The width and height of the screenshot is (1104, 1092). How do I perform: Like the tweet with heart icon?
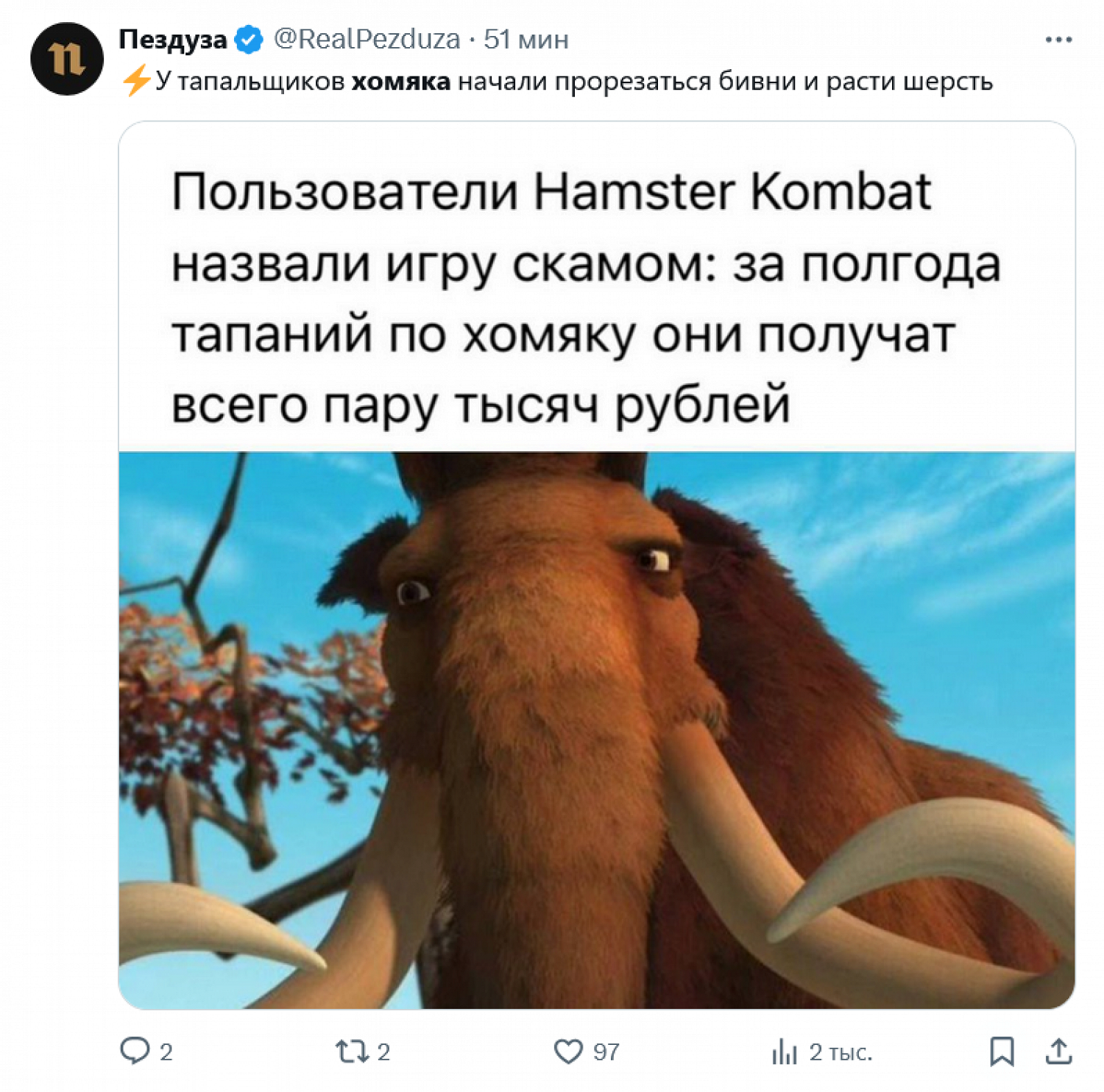(x=568, y=1052)
